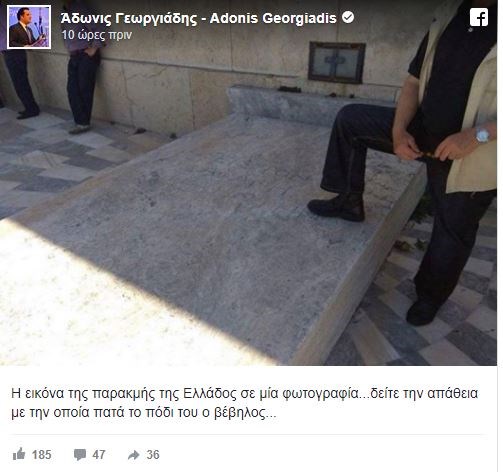
Task: Click the thumbs-up like icon
Action: tap(19, 454)
